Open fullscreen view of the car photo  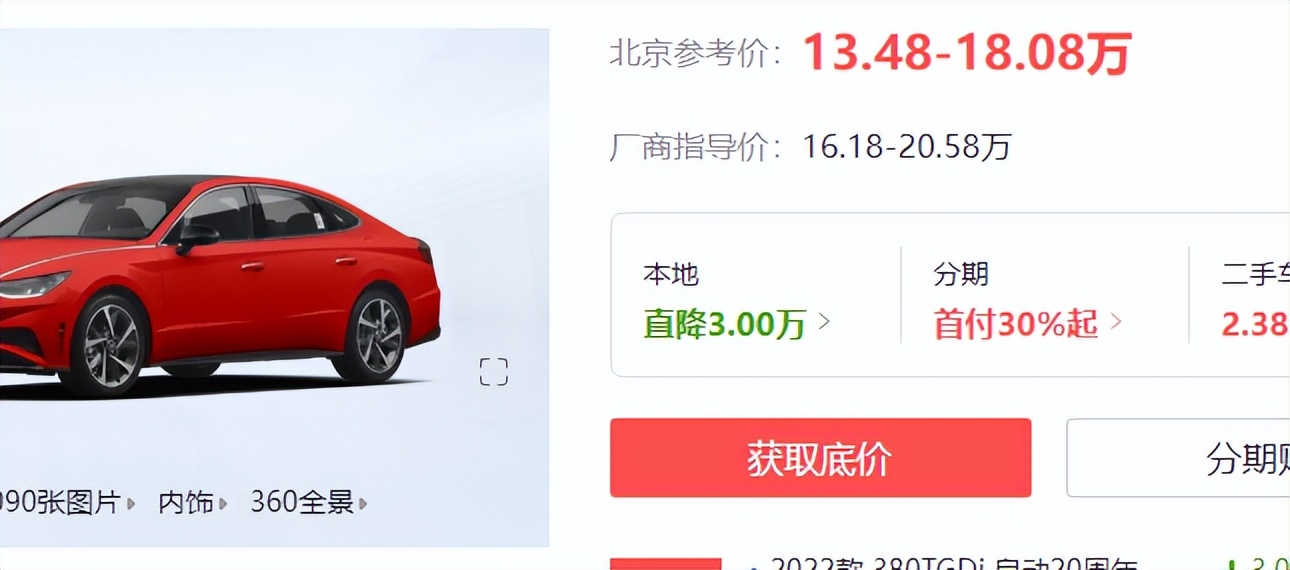pos(494,372)
